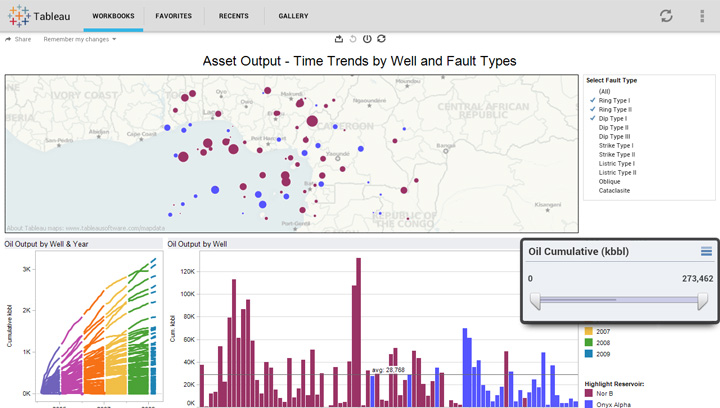Click the 'avg: 28,768' reference line label
The image size is (720, 408).
[388, 370]
